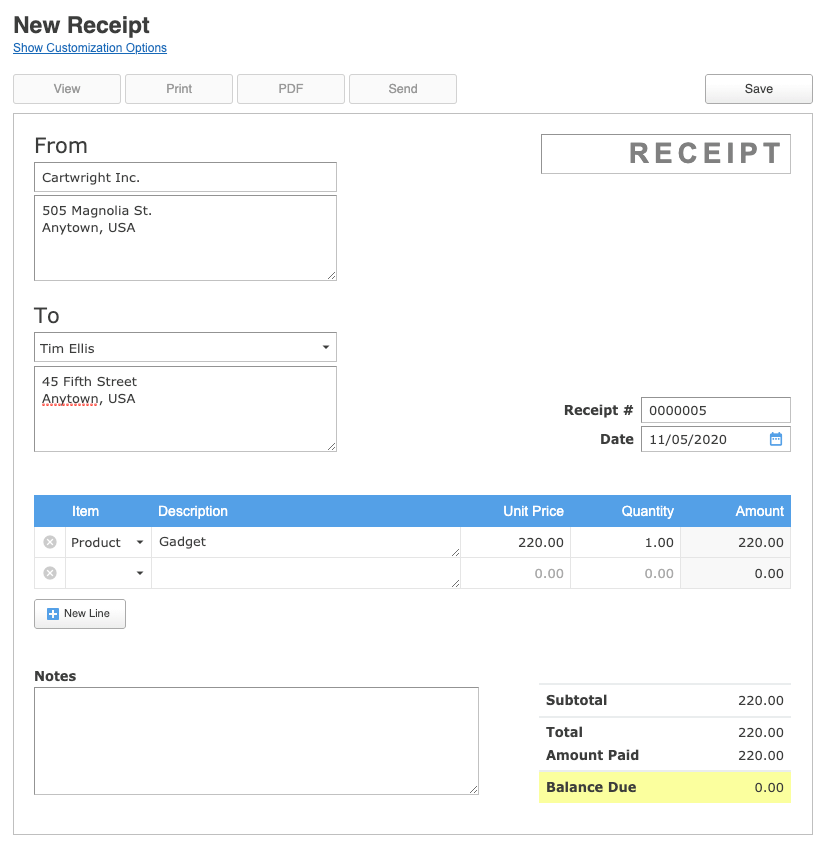
Task: Remove the Gadget line item
Action: (50, 542)
